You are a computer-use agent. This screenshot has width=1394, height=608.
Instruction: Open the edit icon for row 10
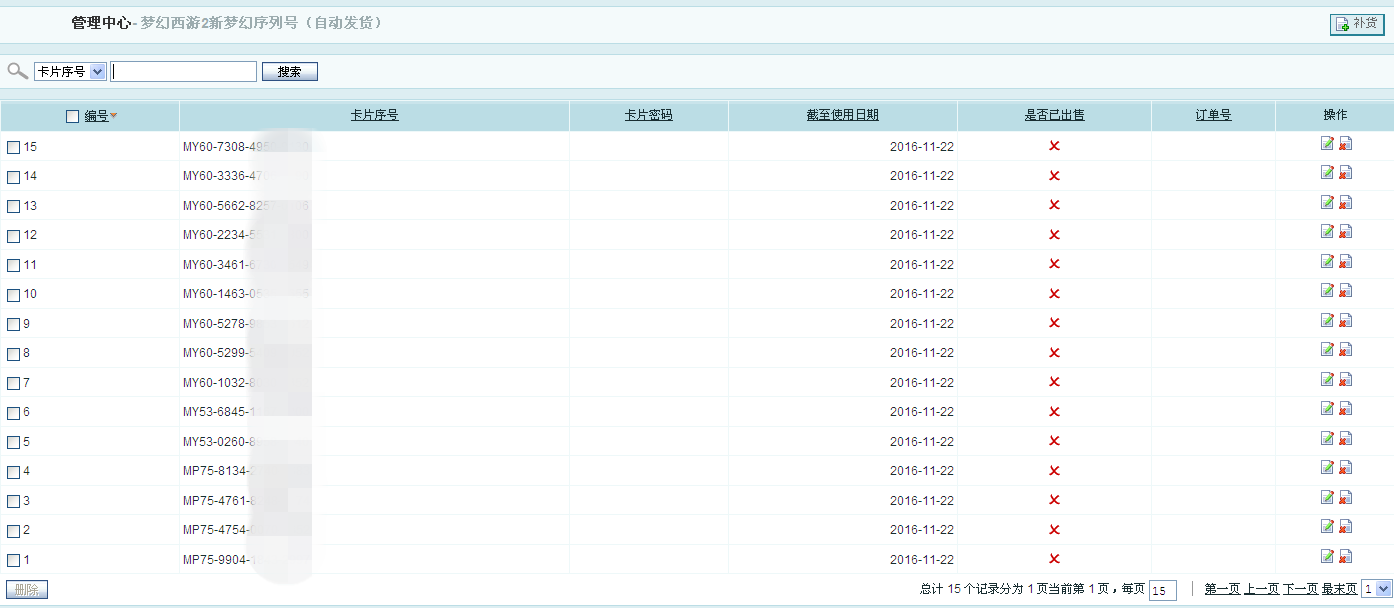(1327, 291)
